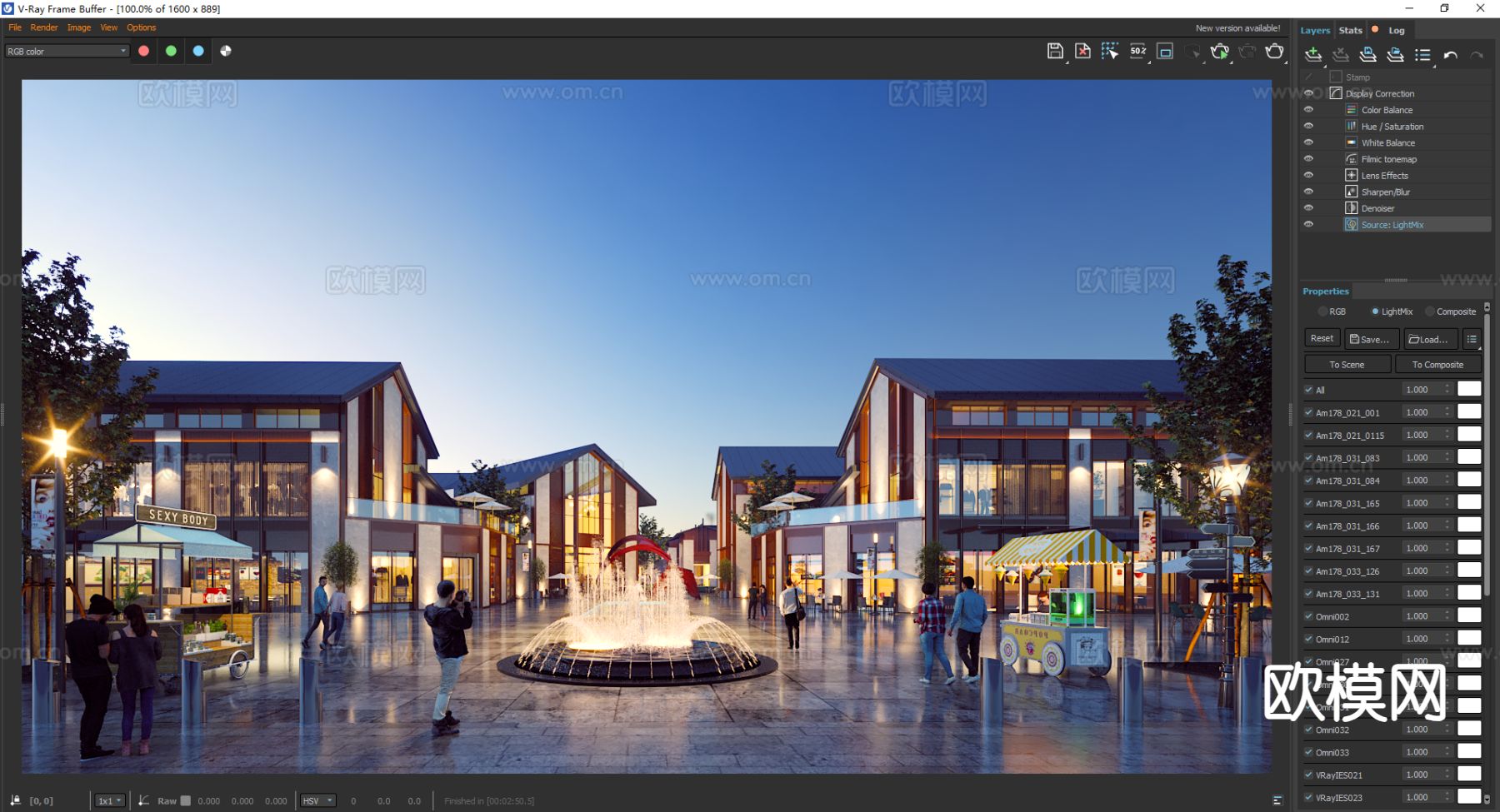Switch to alpha channel view

click(226, 51)
